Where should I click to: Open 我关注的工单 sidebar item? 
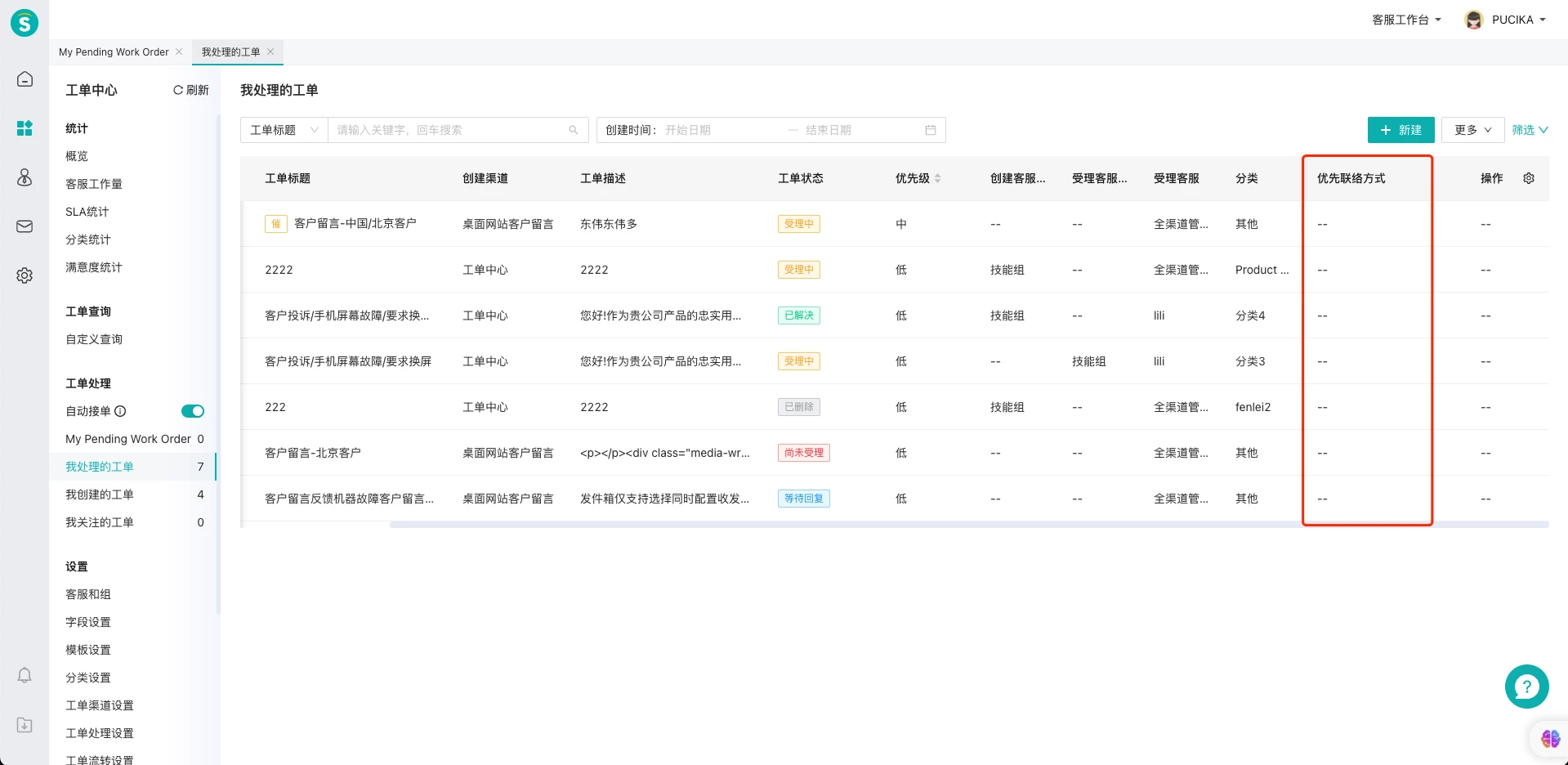tap(135, 522)
